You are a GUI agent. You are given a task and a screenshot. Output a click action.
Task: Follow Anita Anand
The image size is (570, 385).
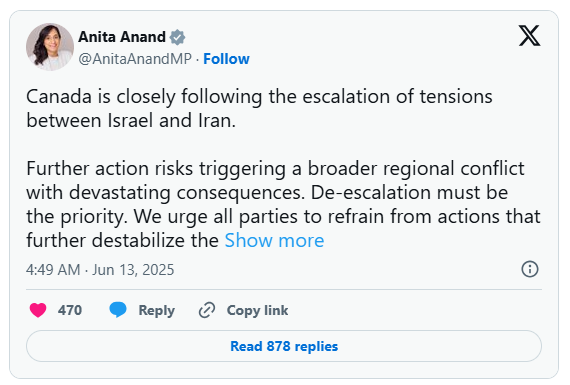point(226,59)
